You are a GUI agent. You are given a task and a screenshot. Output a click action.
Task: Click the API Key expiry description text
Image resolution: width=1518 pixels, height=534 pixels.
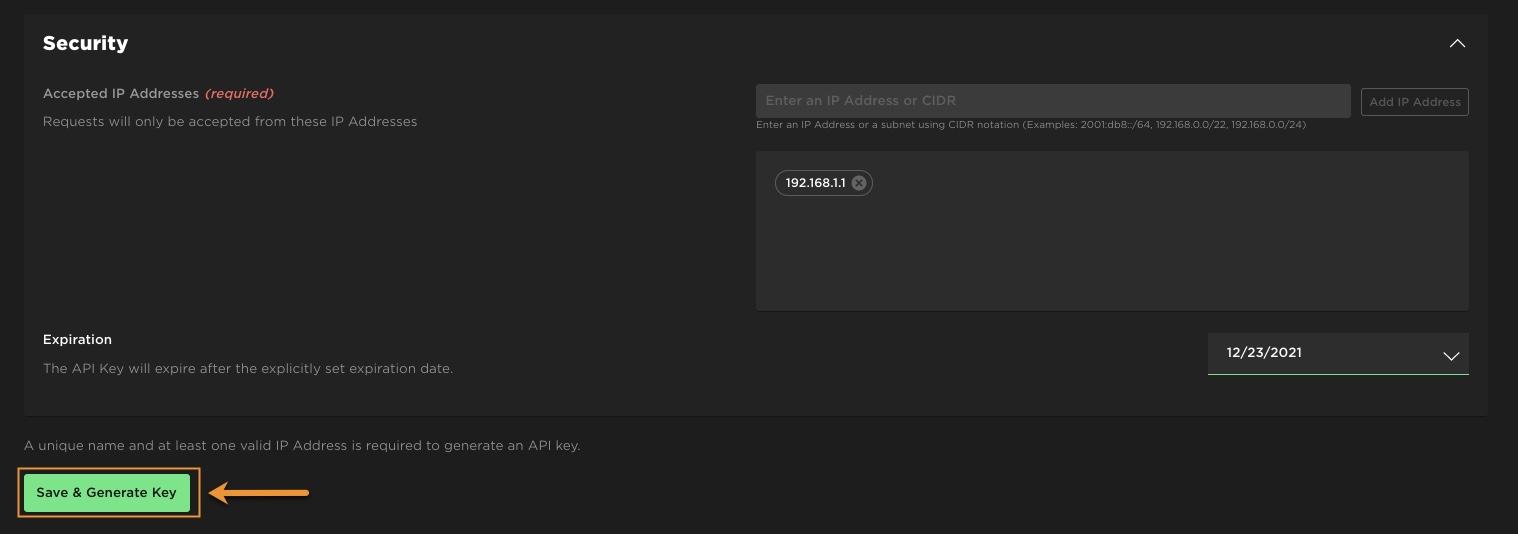(x=247, y=368)
